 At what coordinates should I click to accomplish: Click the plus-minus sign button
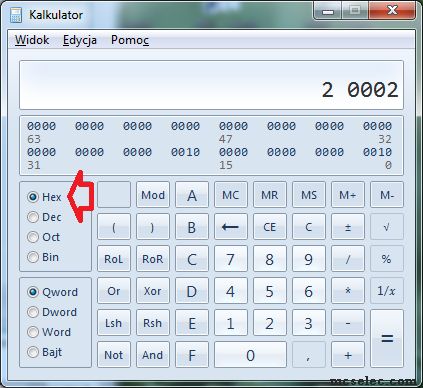point(348,227)
